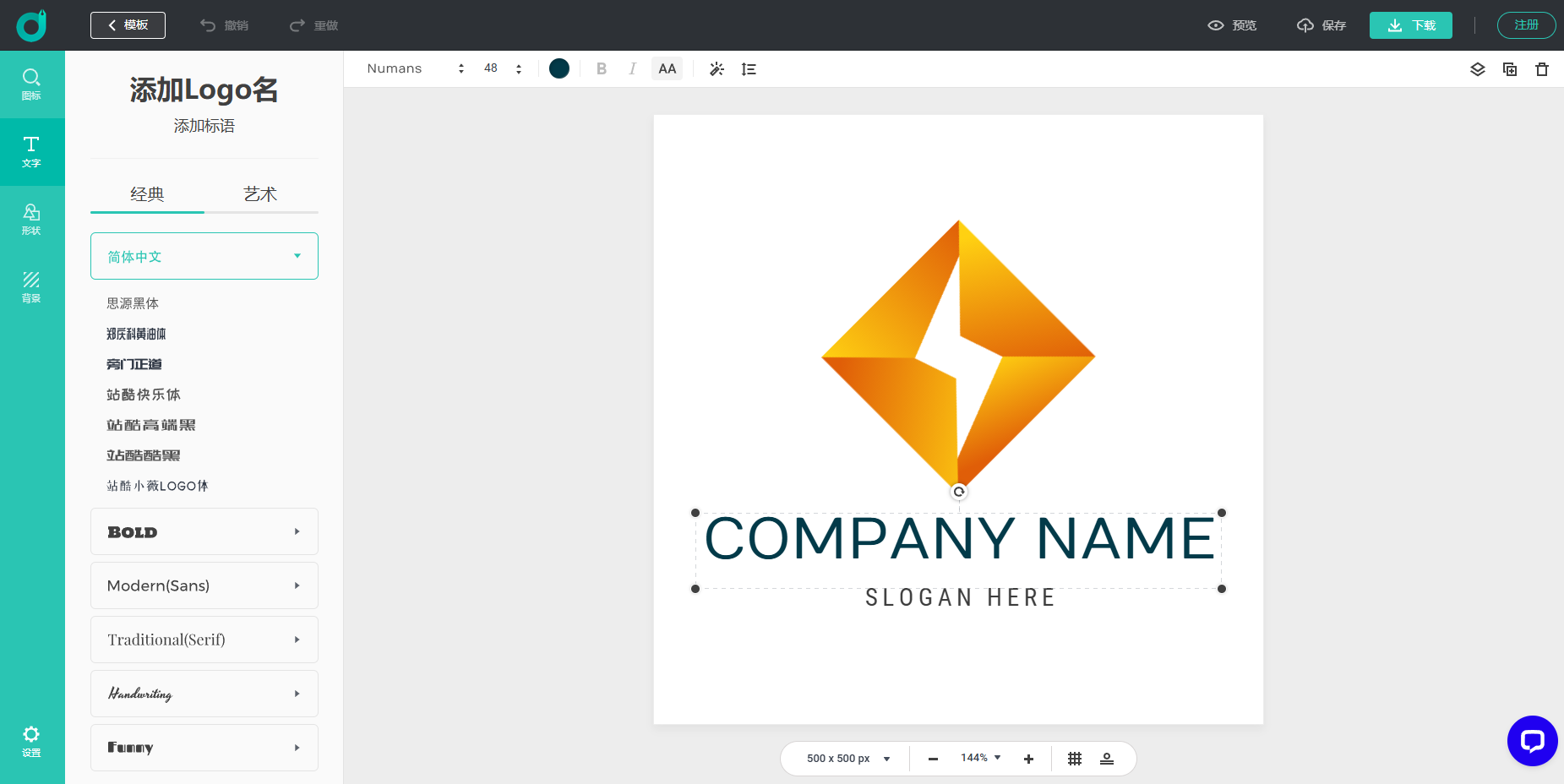1564x784 pixels.
Task: Expand the Modern(Sans) font category
Action: pos(204,585)
